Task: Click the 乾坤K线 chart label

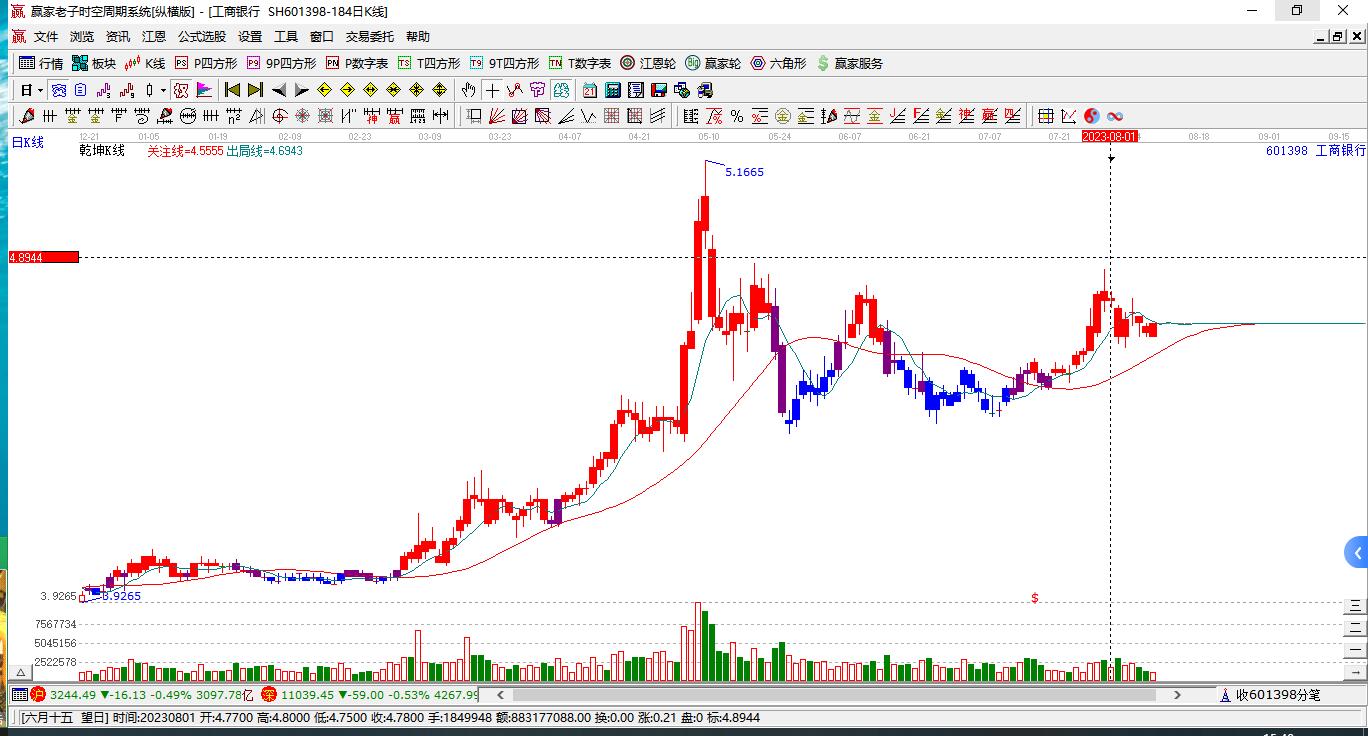Action: (x=102, y=151)
